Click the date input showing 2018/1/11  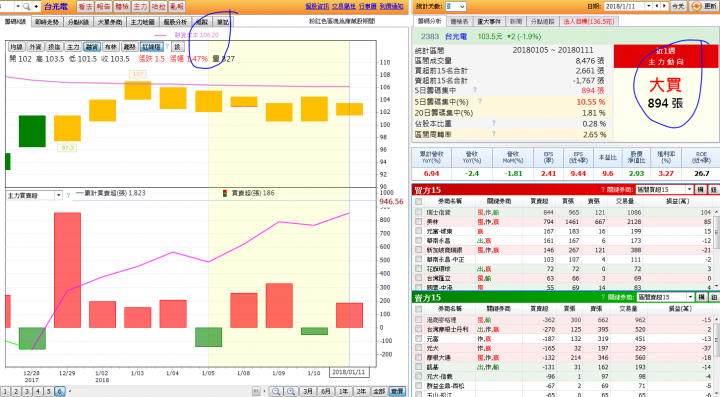(x=624, y=6)
